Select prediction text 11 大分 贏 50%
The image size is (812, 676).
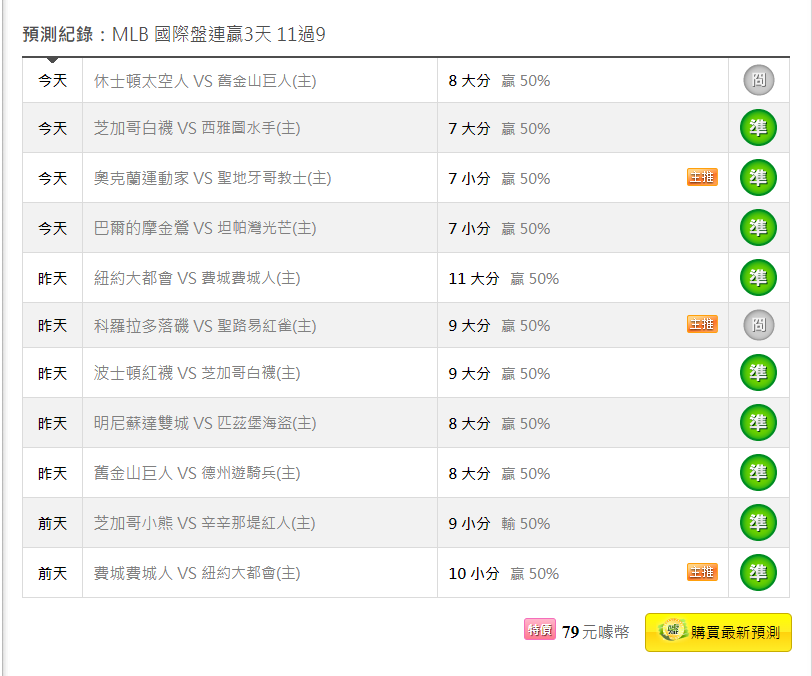tap(504, 279)
